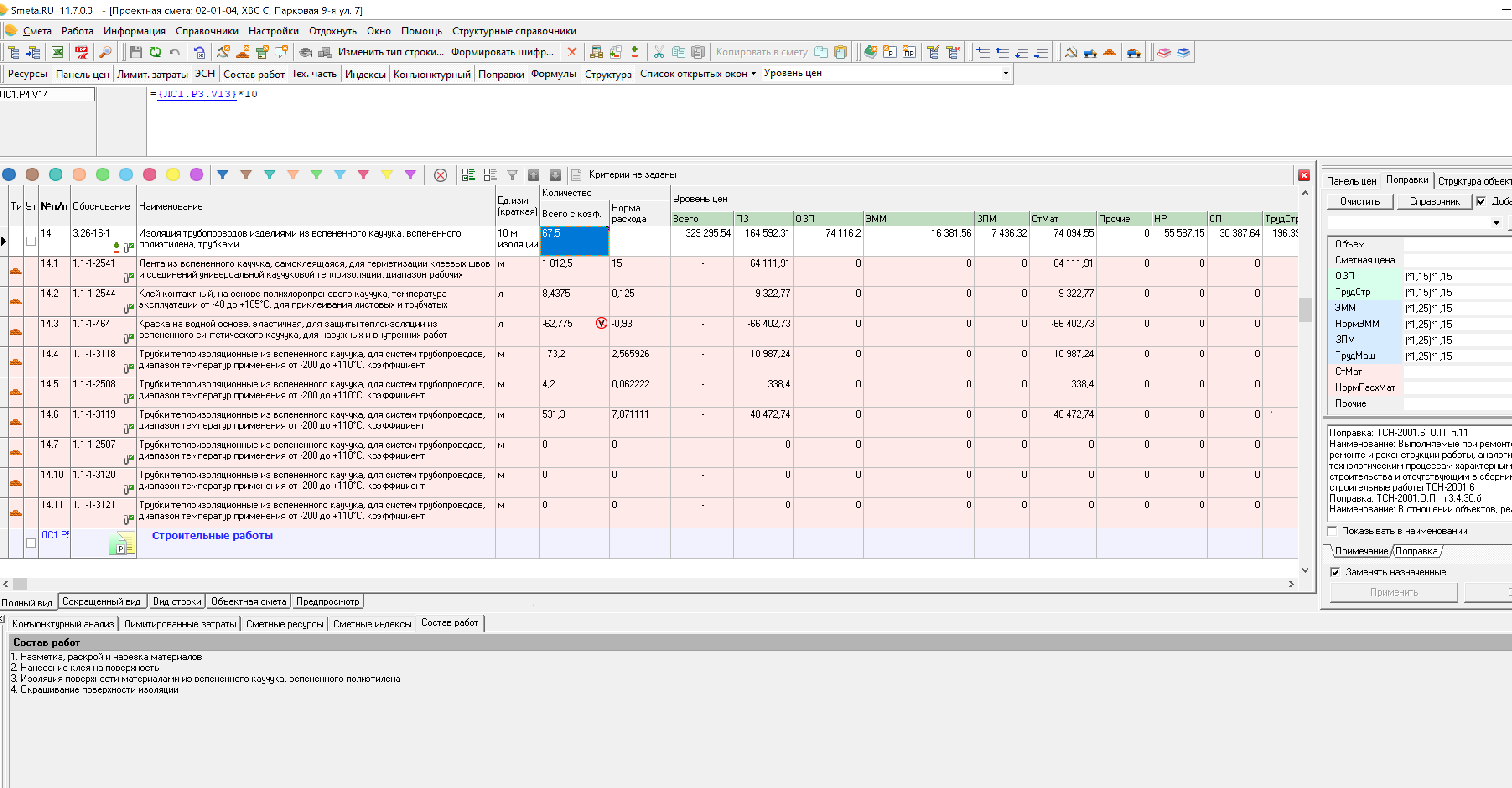Screen dimensions: 1512x788
Task: Click the blue truck machinery icon
Action: (x=1090, y=52)
